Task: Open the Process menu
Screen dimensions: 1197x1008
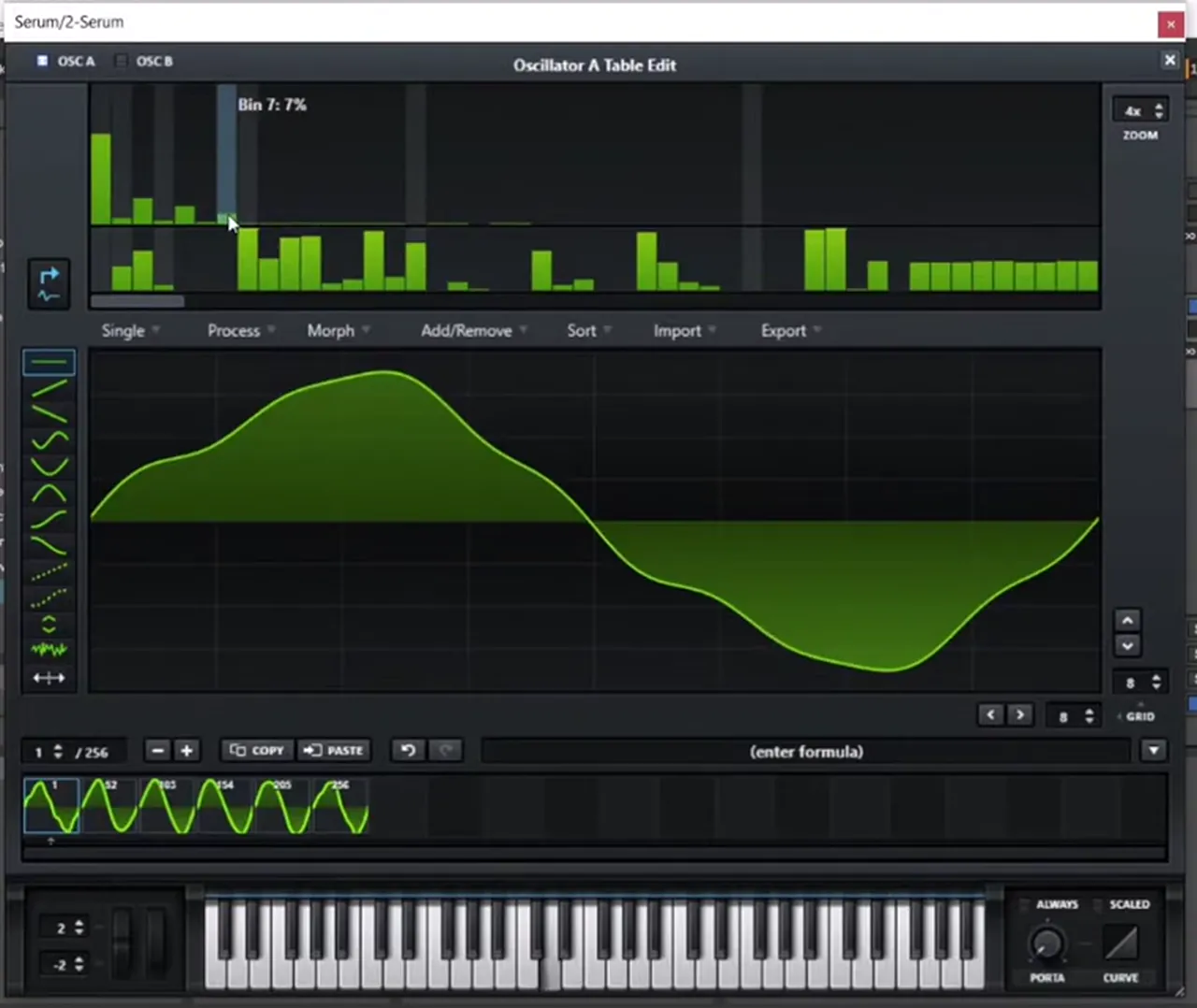Action: coord(240,331)
